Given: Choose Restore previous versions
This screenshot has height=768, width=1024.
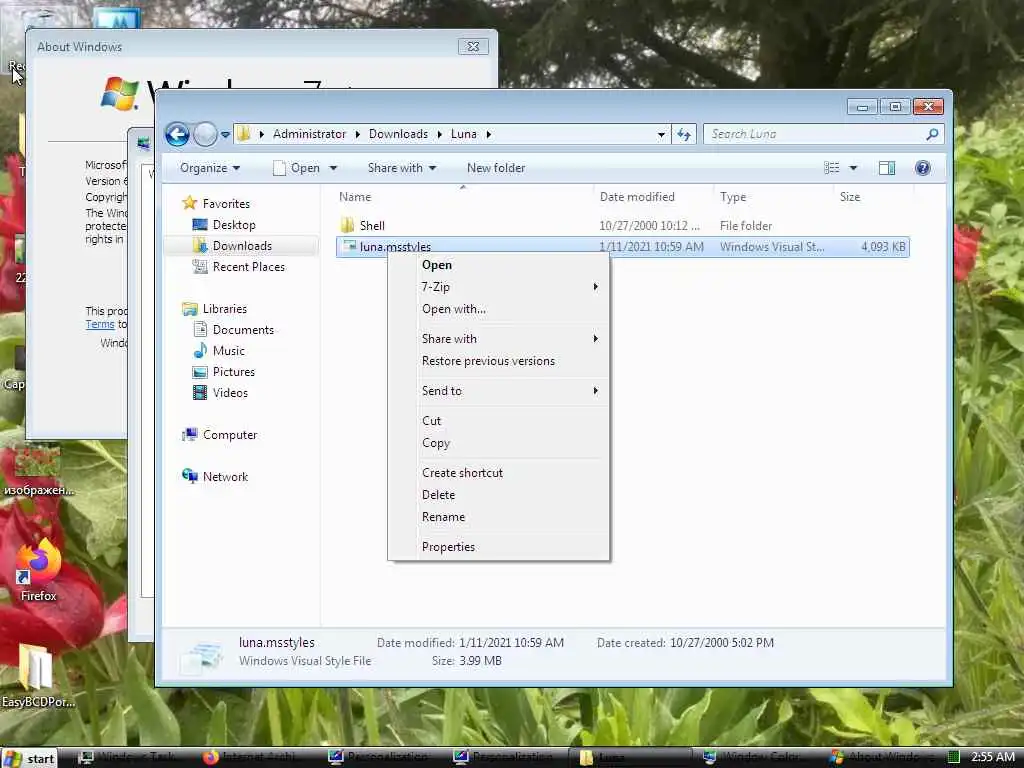Looking at the screenshot, I should click(499, 361).
